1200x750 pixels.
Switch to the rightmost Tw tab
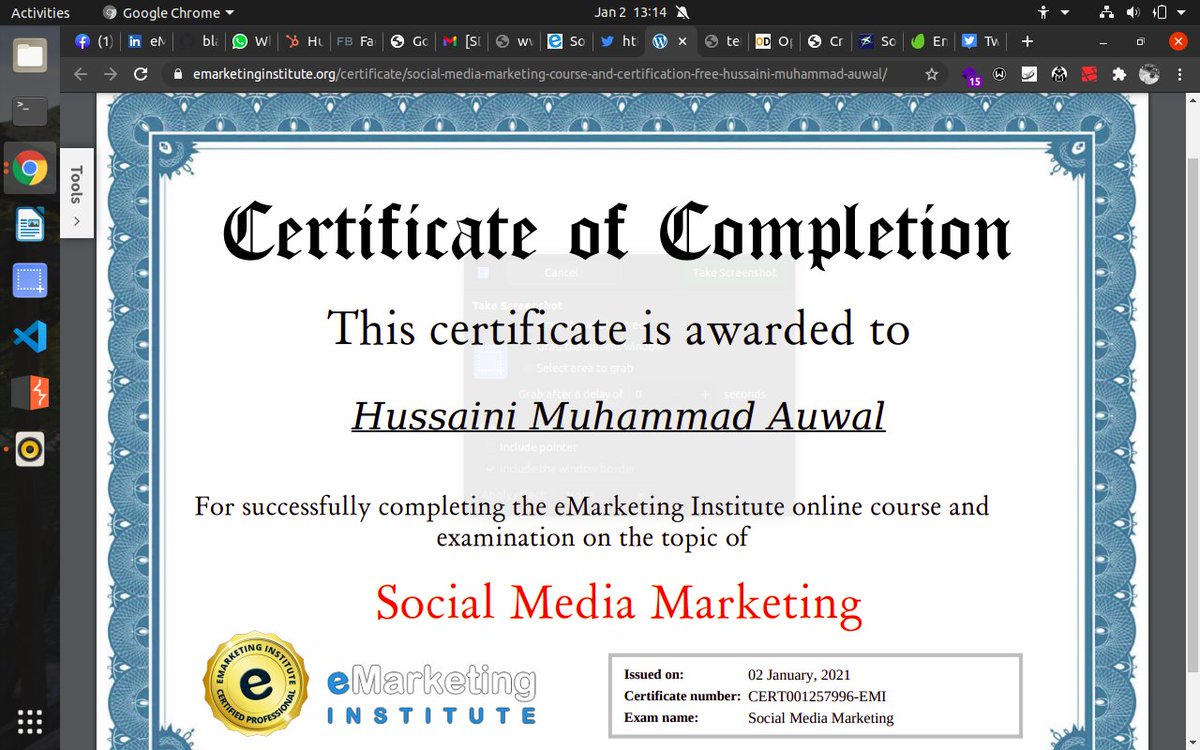[980, 42]
